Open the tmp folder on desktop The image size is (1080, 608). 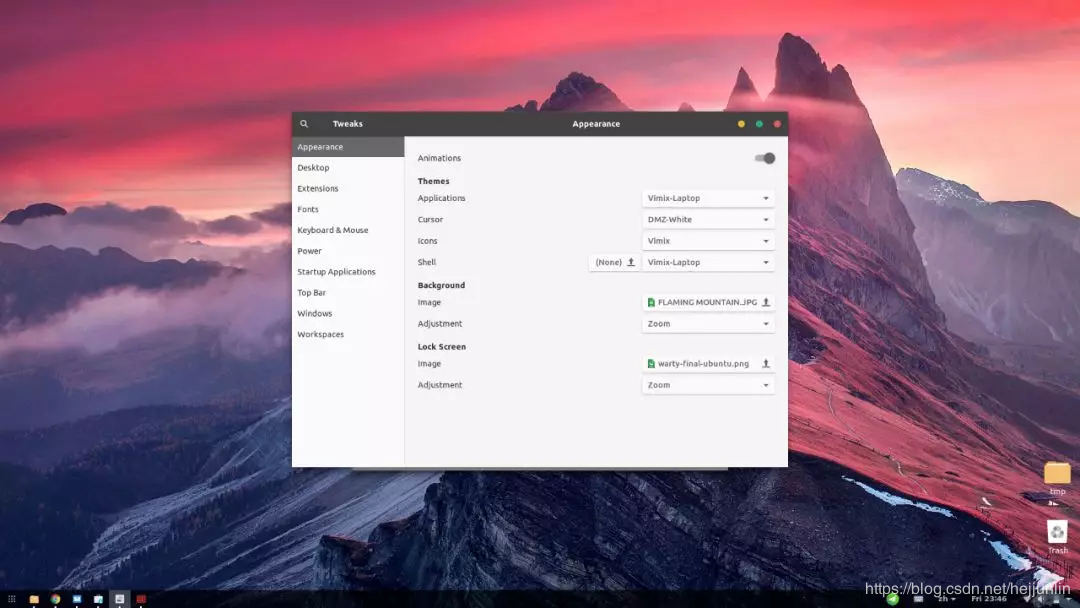click(x=1057, y=478)
